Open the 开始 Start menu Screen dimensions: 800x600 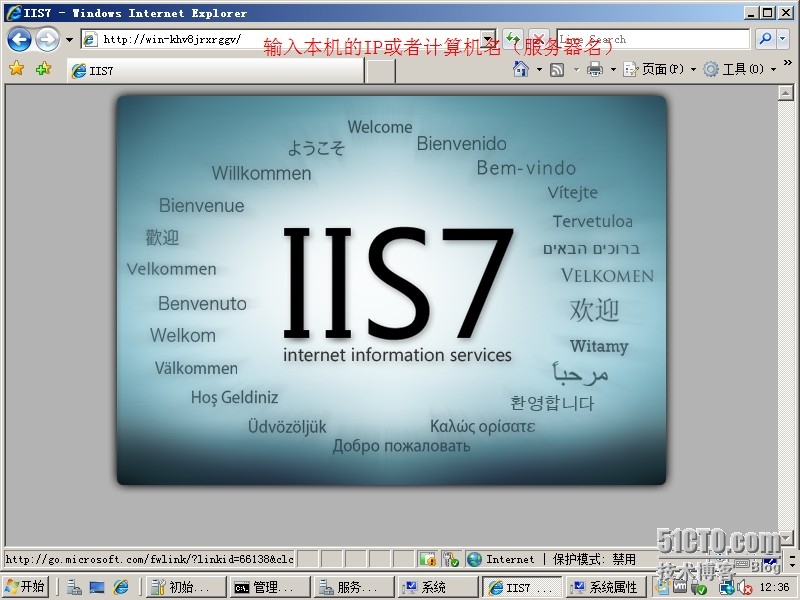click(26, 587)
